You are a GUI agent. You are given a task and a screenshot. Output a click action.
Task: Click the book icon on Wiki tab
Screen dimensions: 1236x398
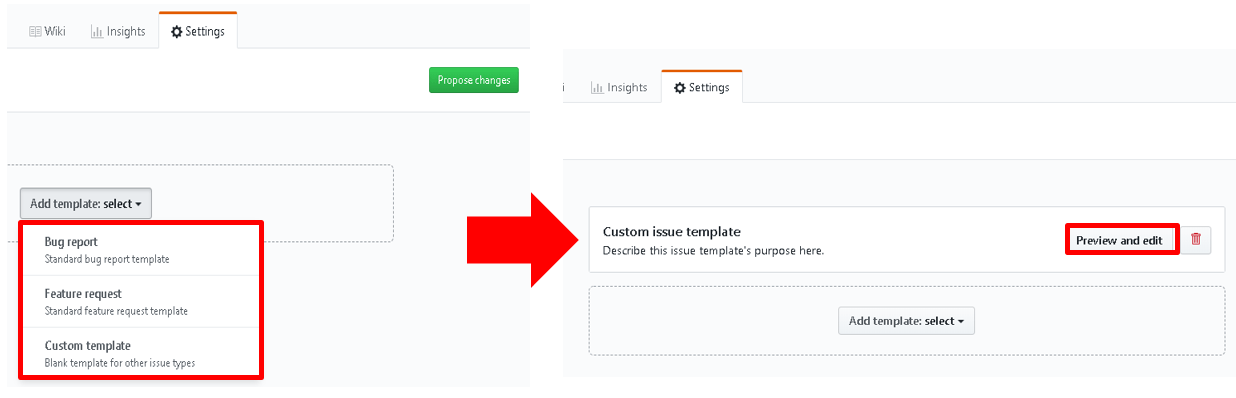[35, 31]
